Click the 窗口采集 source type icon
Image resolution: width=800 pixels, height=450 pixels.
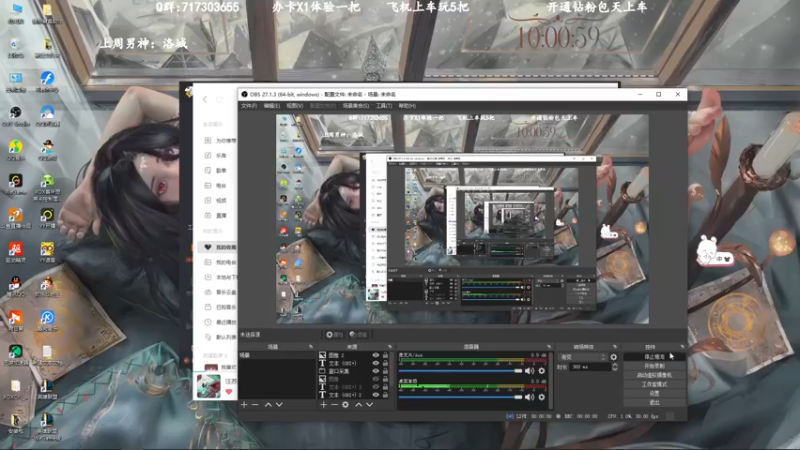pos(322,371)
